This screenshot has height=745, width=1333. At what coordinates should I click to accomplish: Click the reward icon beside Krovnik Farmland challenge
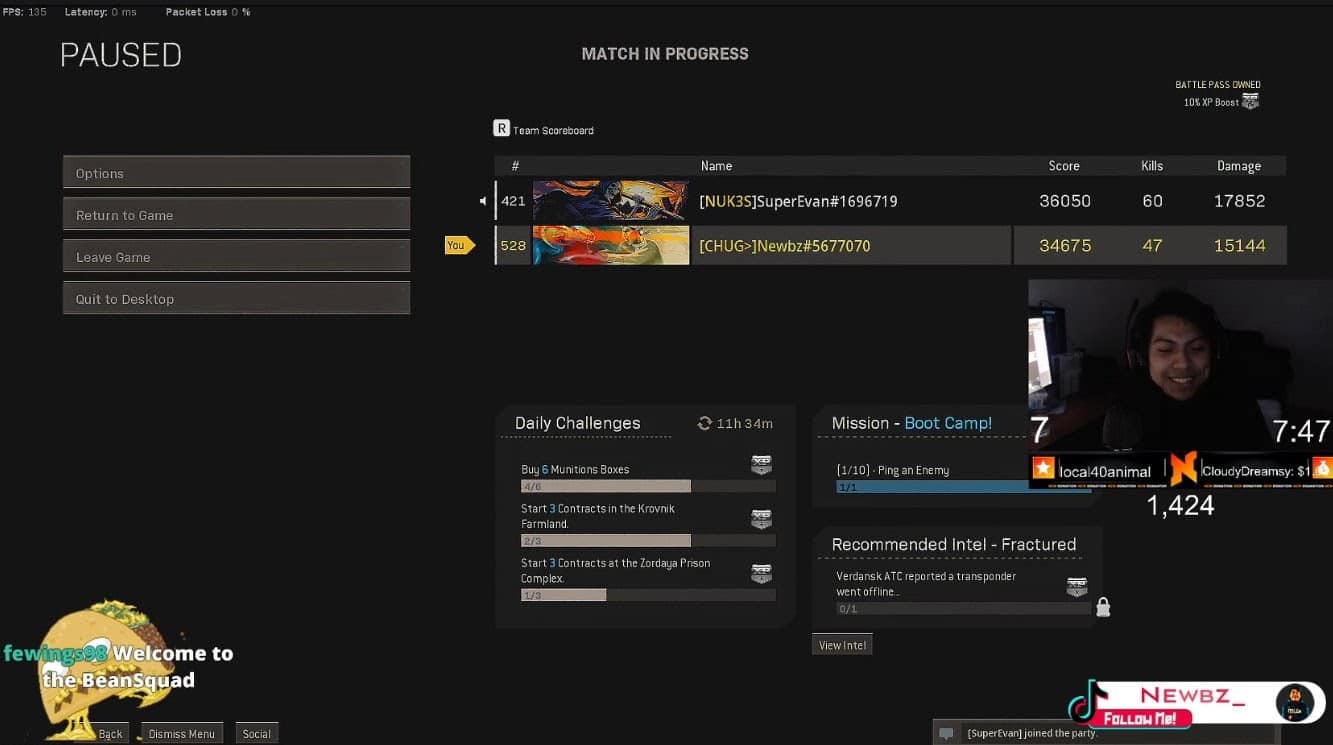click(x=761, y=518)
